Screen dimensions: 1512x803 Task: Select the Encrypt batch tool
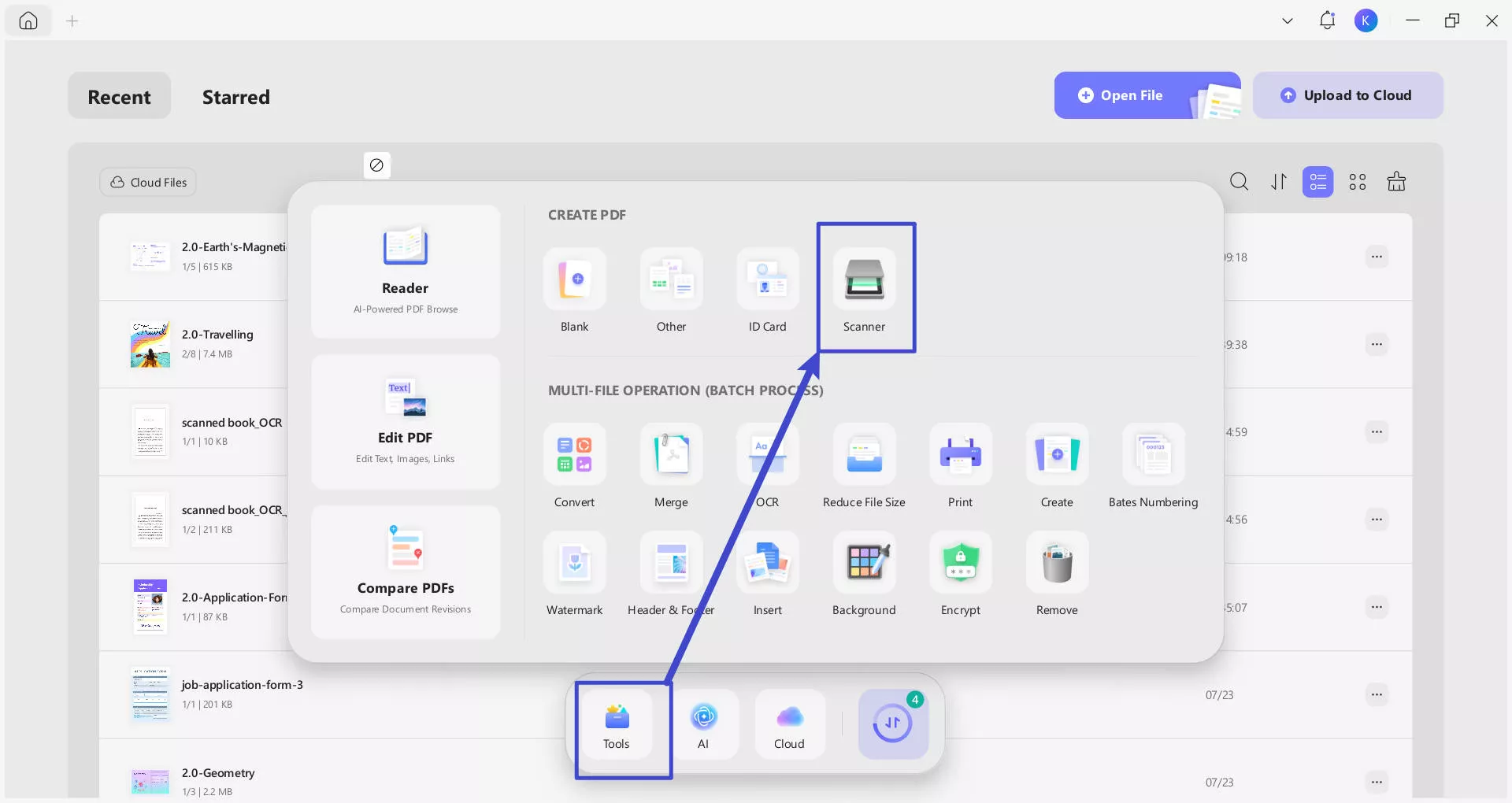[x=960, y=564]
